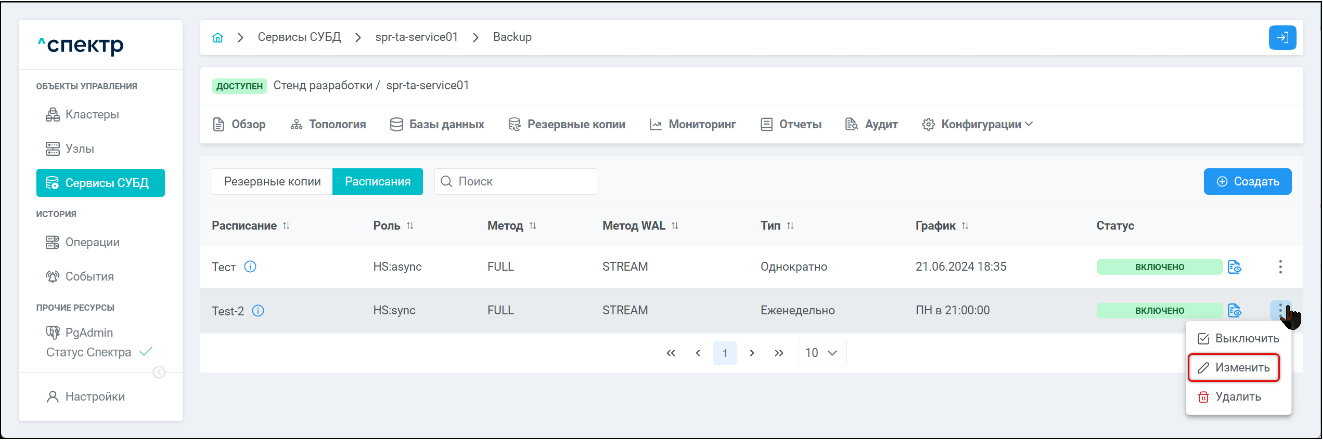This screenshot has width=1323, height=440.
Task: Open info icon next to Тест schedule
Action: [251, 267]
